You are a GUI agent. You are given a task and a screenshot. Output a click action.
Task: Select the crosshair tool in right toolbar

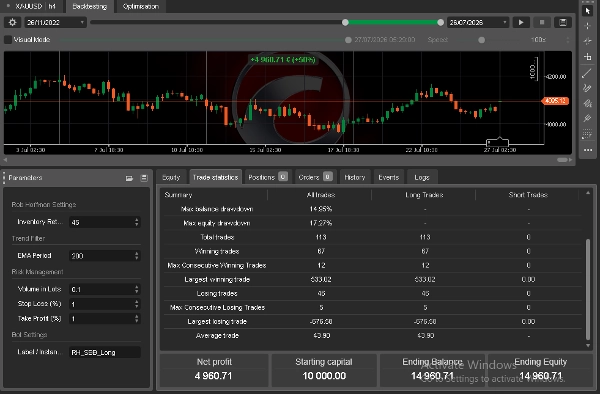click(x=588, y=26)
